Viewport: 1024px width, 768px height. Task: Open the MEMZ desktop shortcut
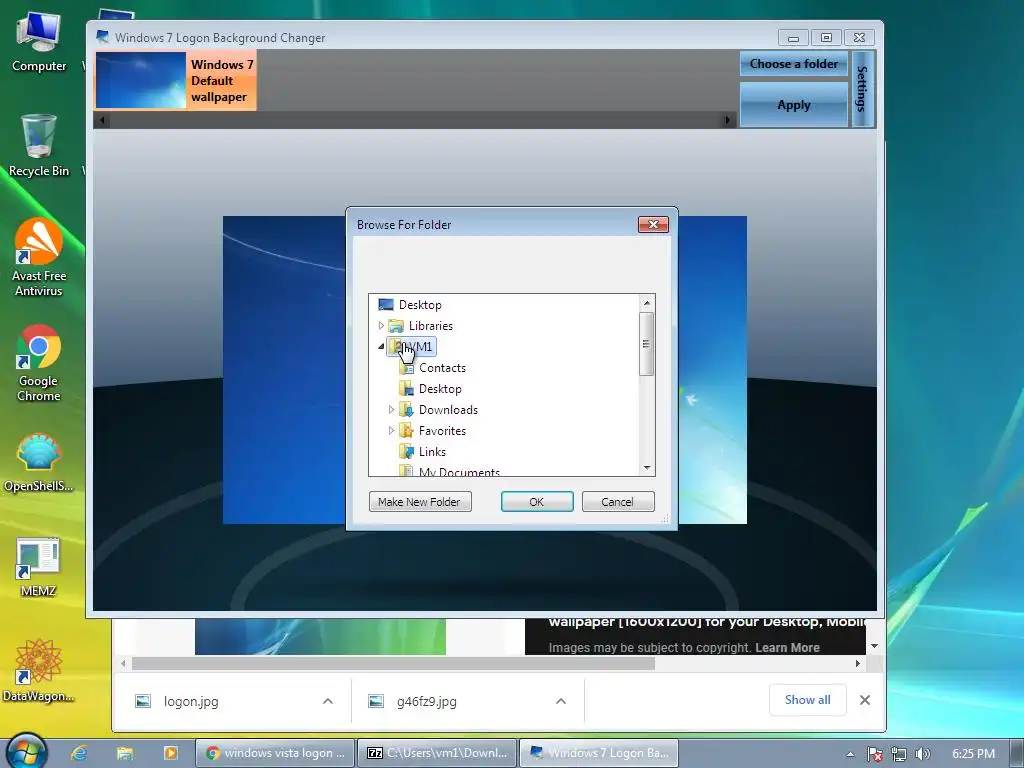(39, 568)
